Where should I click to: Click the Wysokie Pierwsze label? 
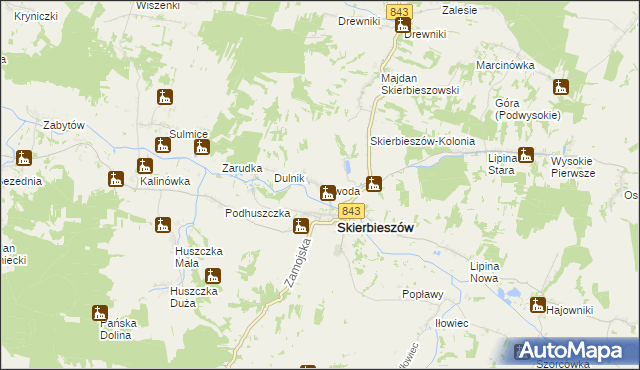tap(573, 167)
